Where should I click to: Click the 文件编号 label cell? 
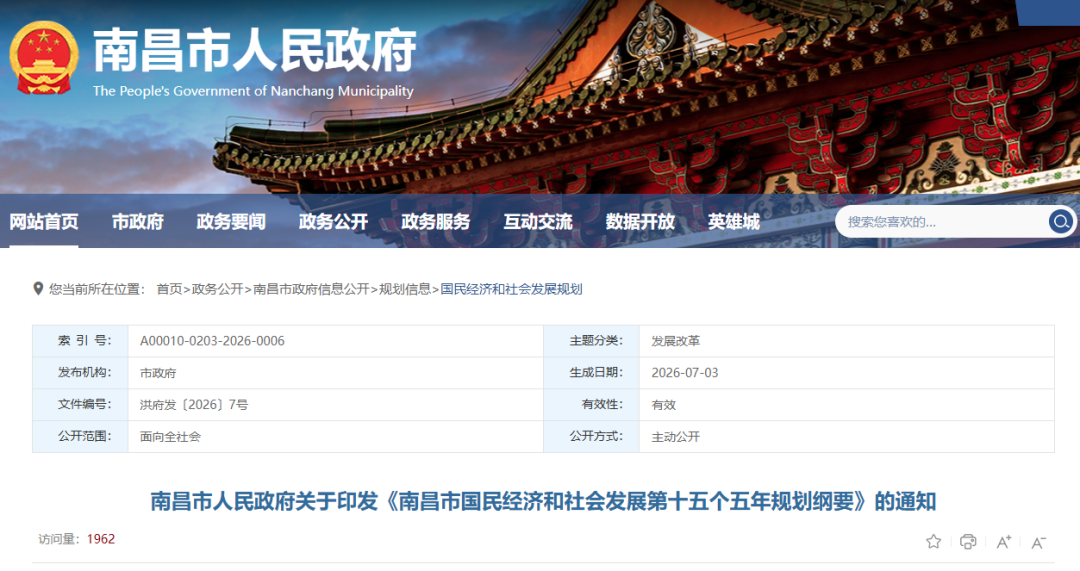click(81, 404)
